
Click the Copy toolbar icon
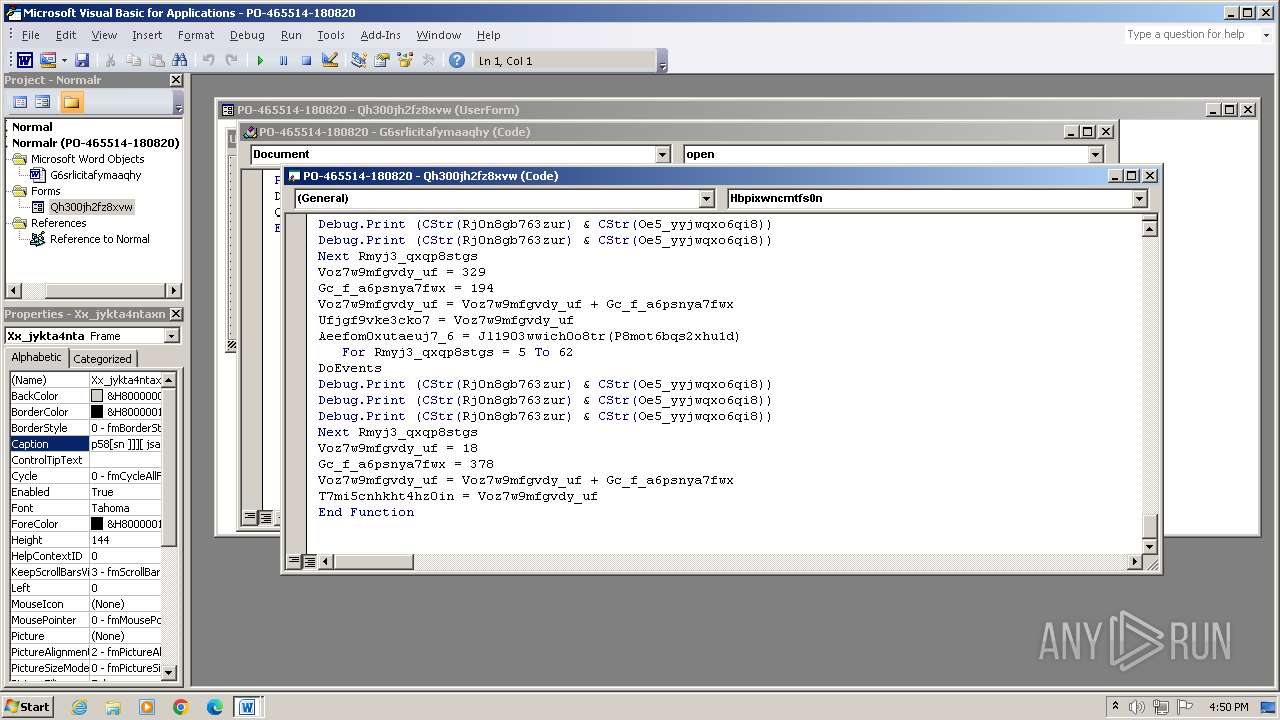tap(133, 61)
